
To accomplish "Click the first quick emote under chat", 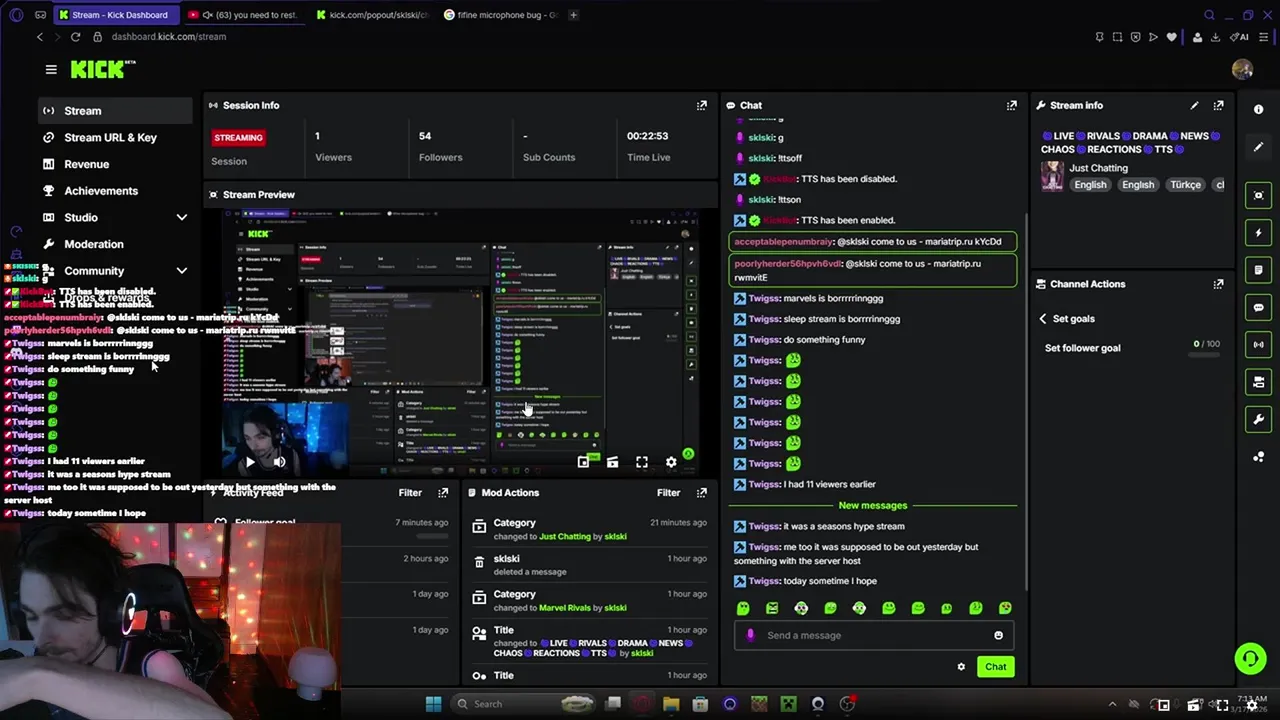I will (743, 608).
